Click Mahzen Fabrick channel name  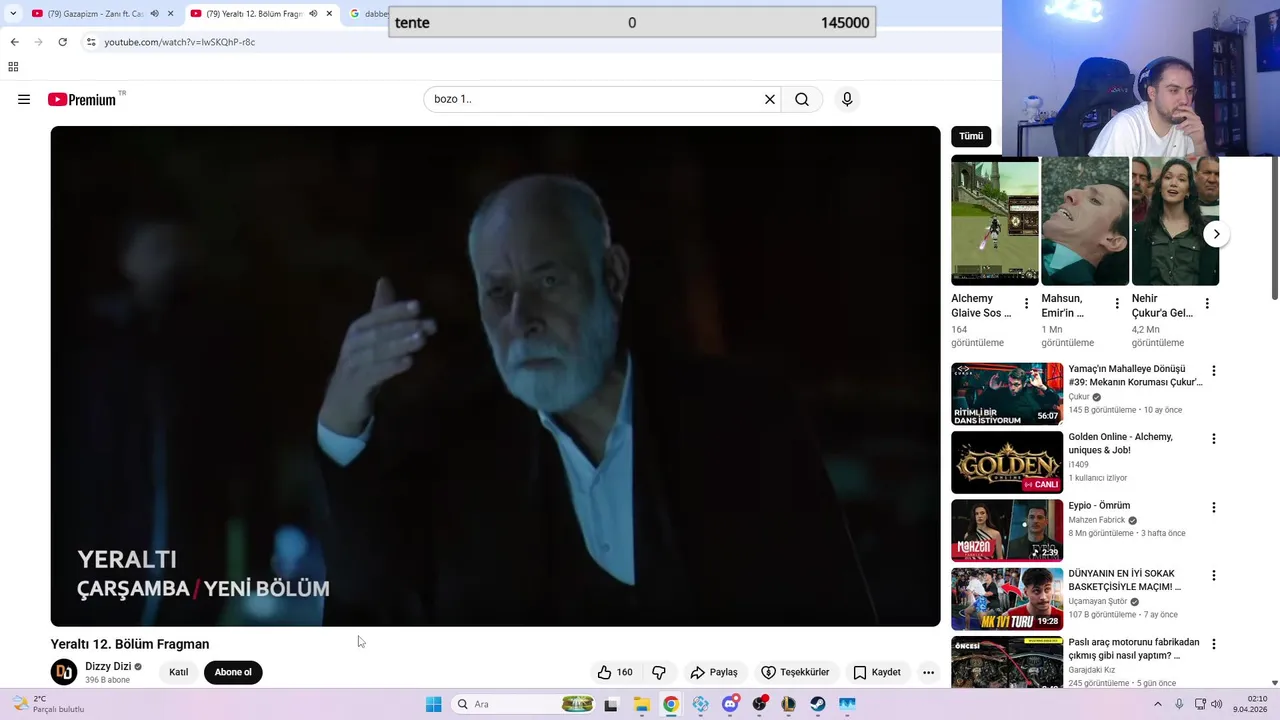point(1097,520)
